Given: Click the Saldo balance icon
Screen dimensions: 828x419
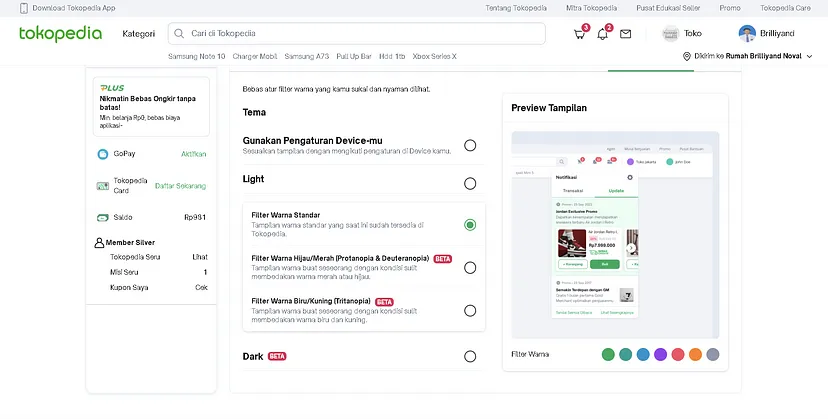Looking at the screenshot, I should pos(102,218).
